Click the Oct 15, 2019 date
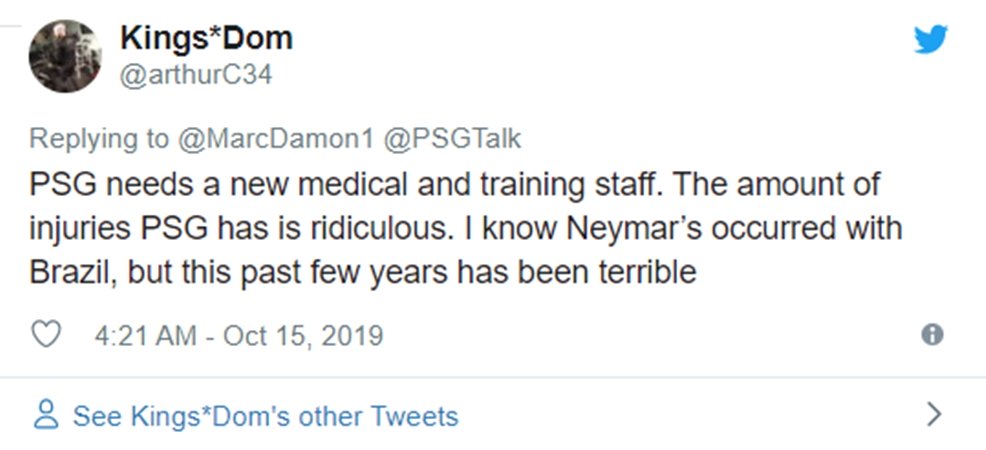 coord(301,335)
